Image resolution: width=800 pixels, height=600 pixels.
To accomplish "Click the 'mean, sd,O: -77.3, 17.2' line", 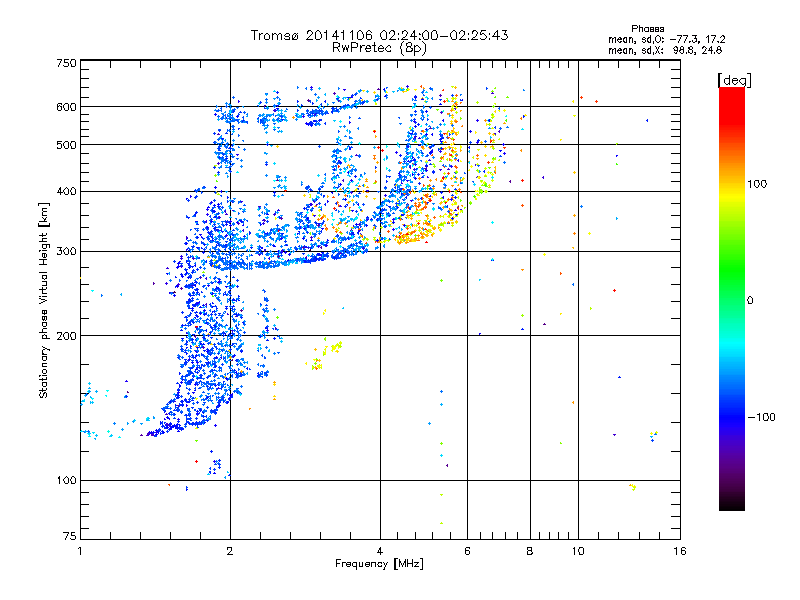I will [666, 39].
